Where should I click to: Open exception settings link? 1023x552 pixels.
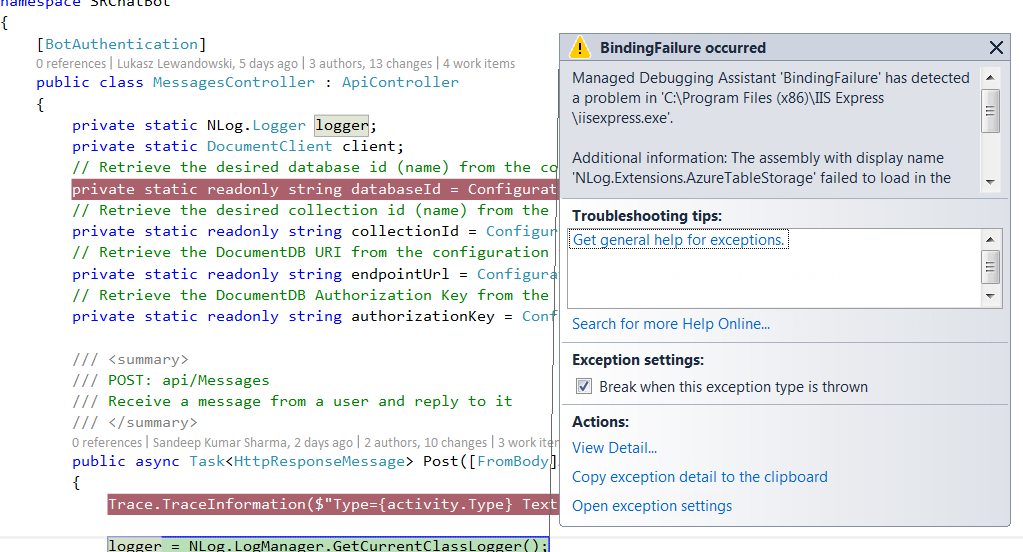tap(651, 506)
